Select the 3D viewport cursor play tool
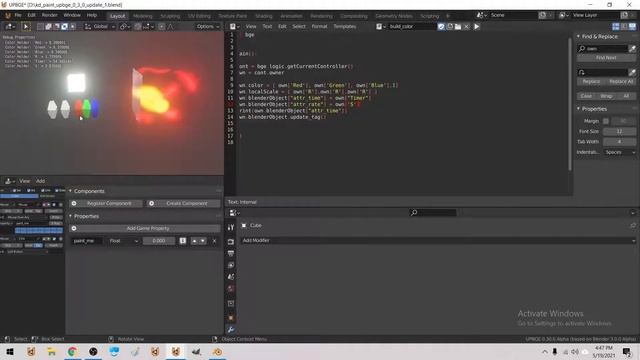This screenshot has height=360, width=640. pyautogui.click(x=26, y=27)
